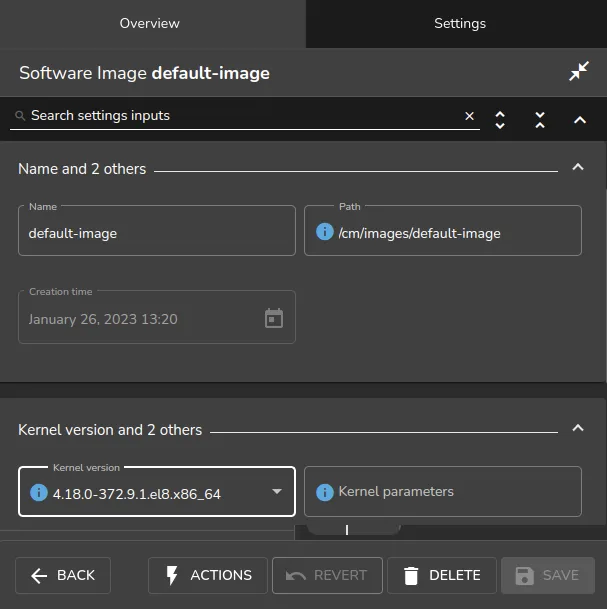
Task: Click the DELETE button
Action: click(442, 576)
